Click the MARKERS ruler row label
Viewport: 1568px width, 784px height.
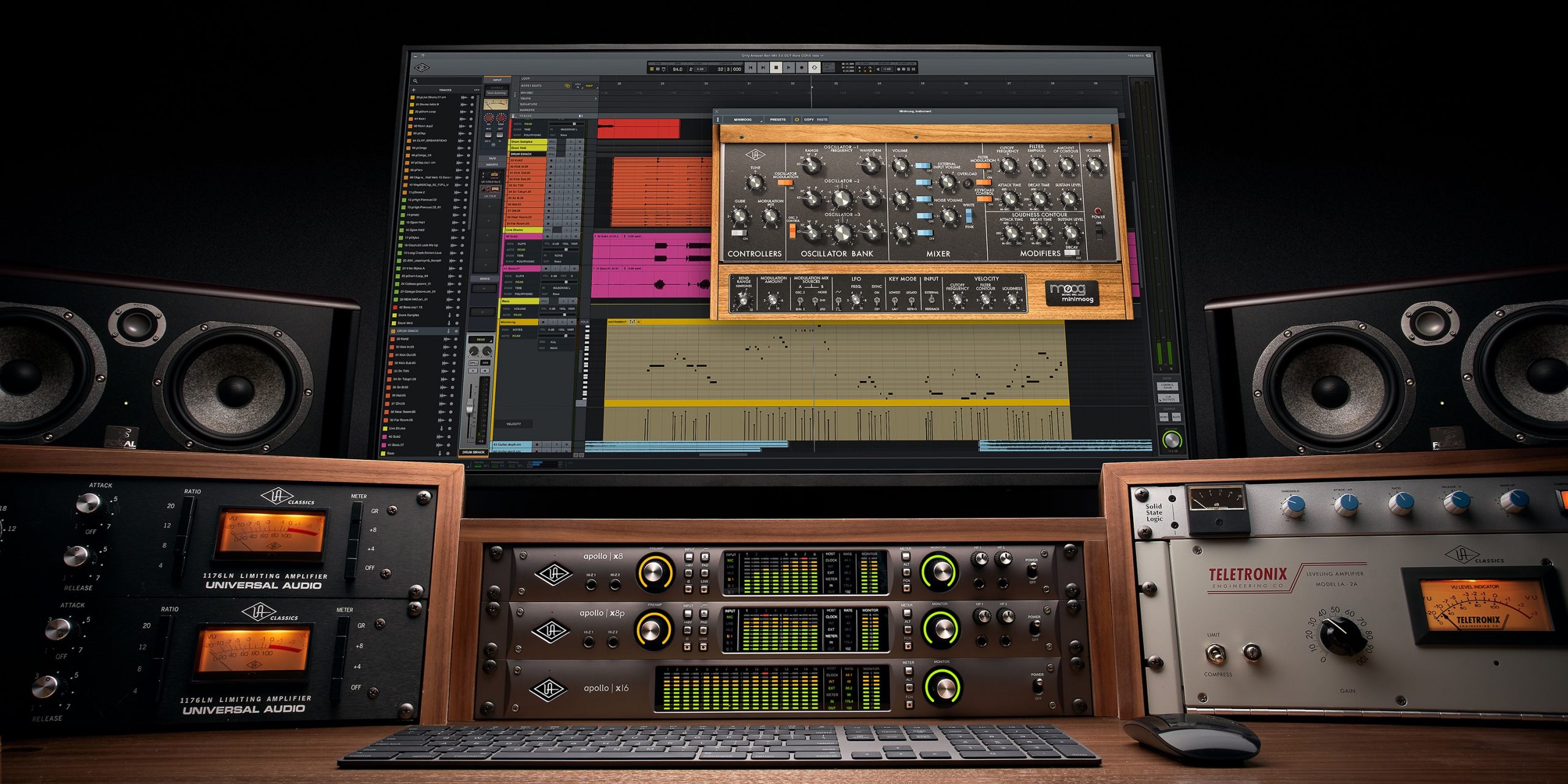[527, 110]
